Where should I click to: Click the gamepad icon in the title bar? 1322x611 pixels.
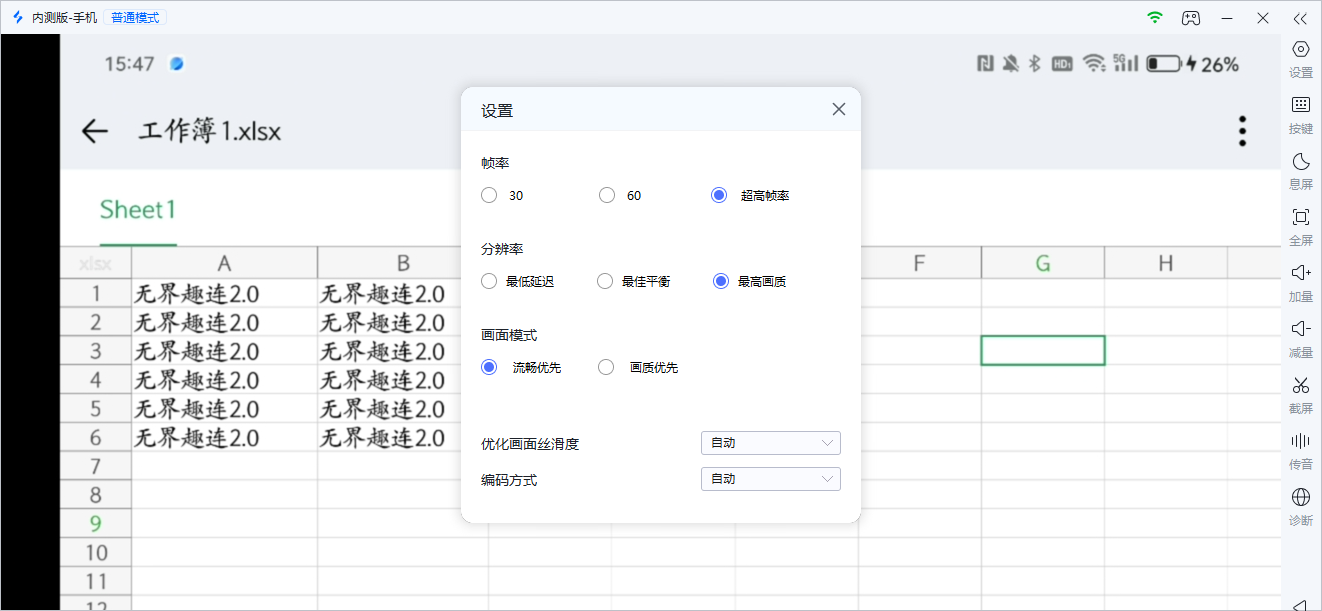(1190, 17)
